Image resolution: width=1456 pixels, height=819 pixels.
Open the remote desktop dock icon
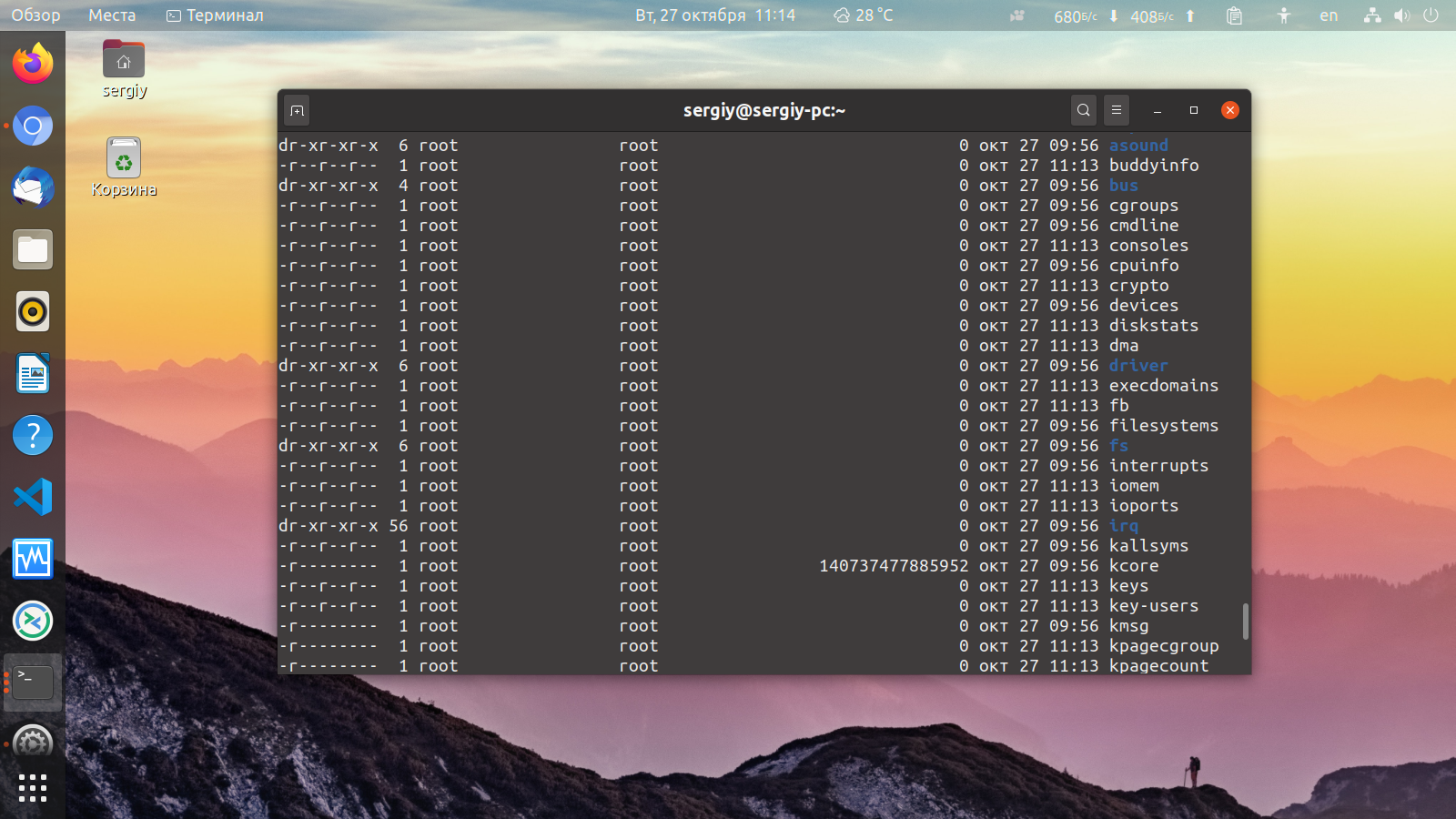point(33,621)
